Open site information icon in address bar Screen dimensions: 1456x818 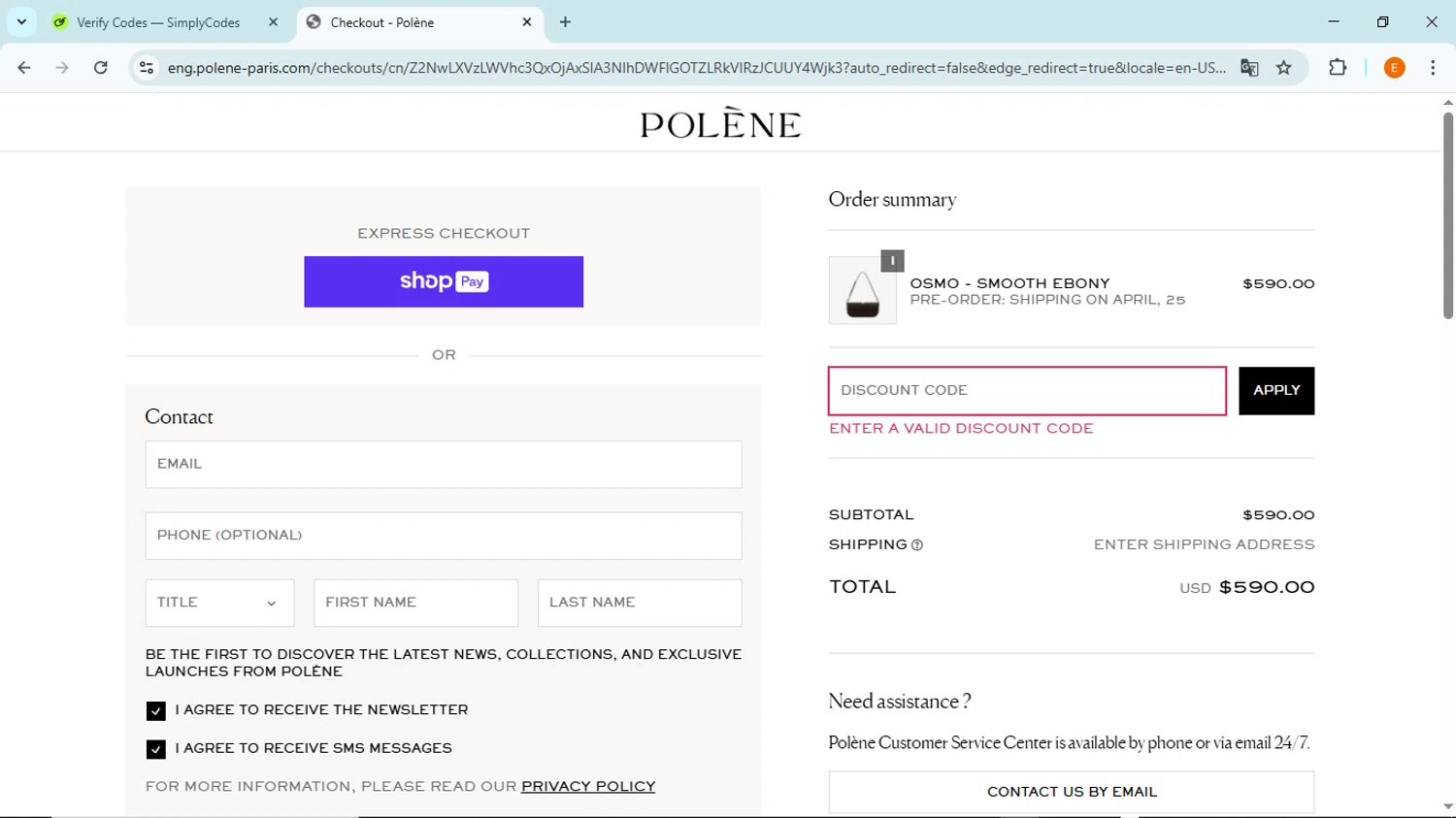[147, 68]
